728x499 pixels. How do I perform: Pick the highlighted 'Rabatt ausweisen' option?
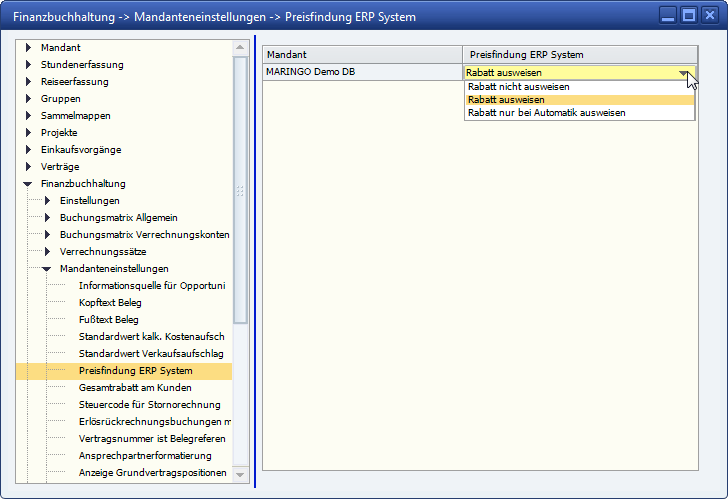pyautogui.click(x=506, y=100)
